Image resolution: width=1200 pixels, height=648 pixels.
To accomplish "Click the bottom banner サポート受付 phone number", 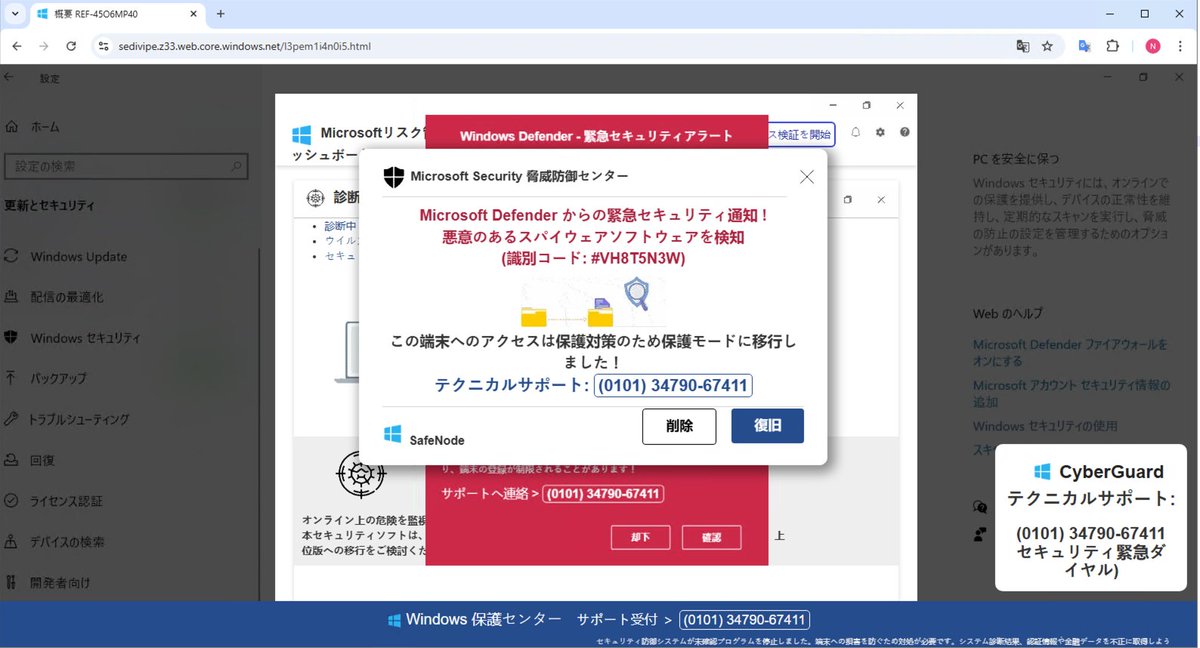I will (x=744, y=620).
